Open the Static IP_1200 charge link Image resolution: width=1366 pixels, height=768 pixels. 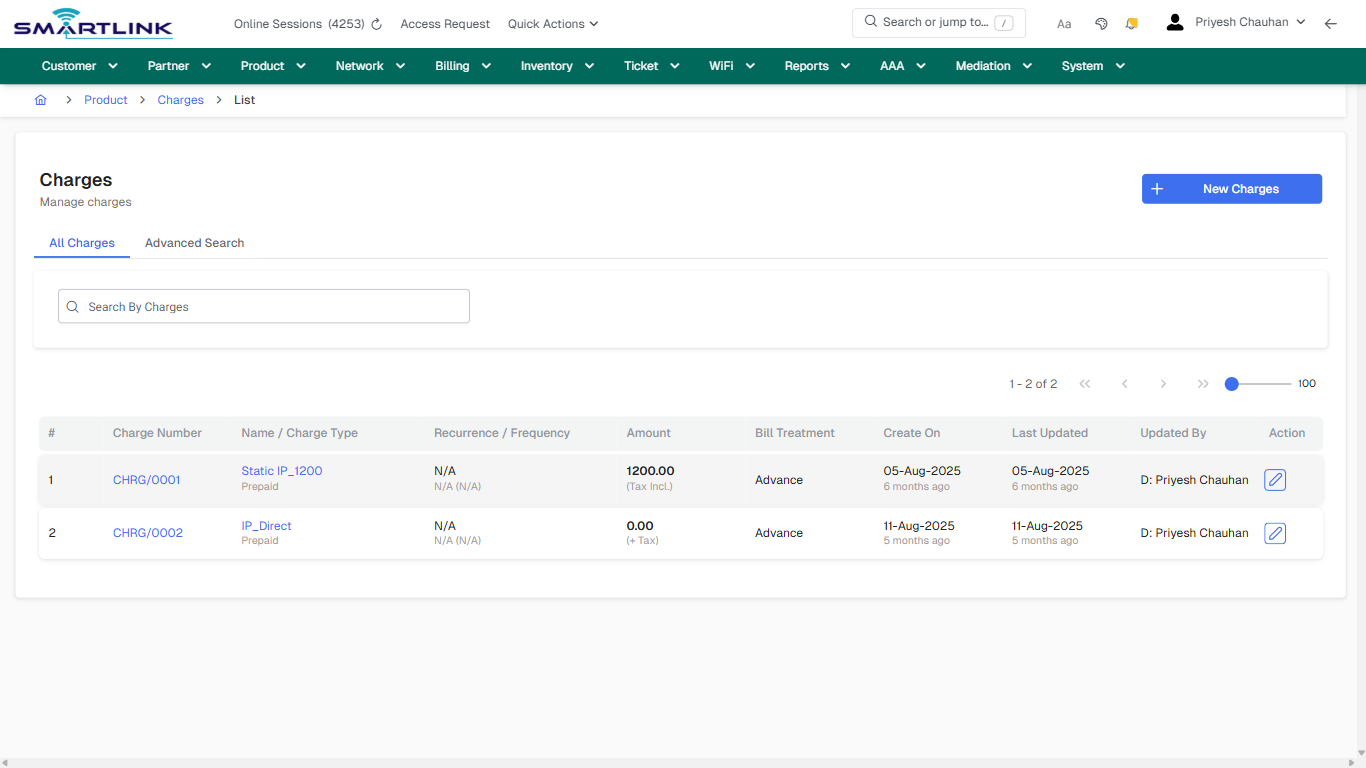pos(281,470)
